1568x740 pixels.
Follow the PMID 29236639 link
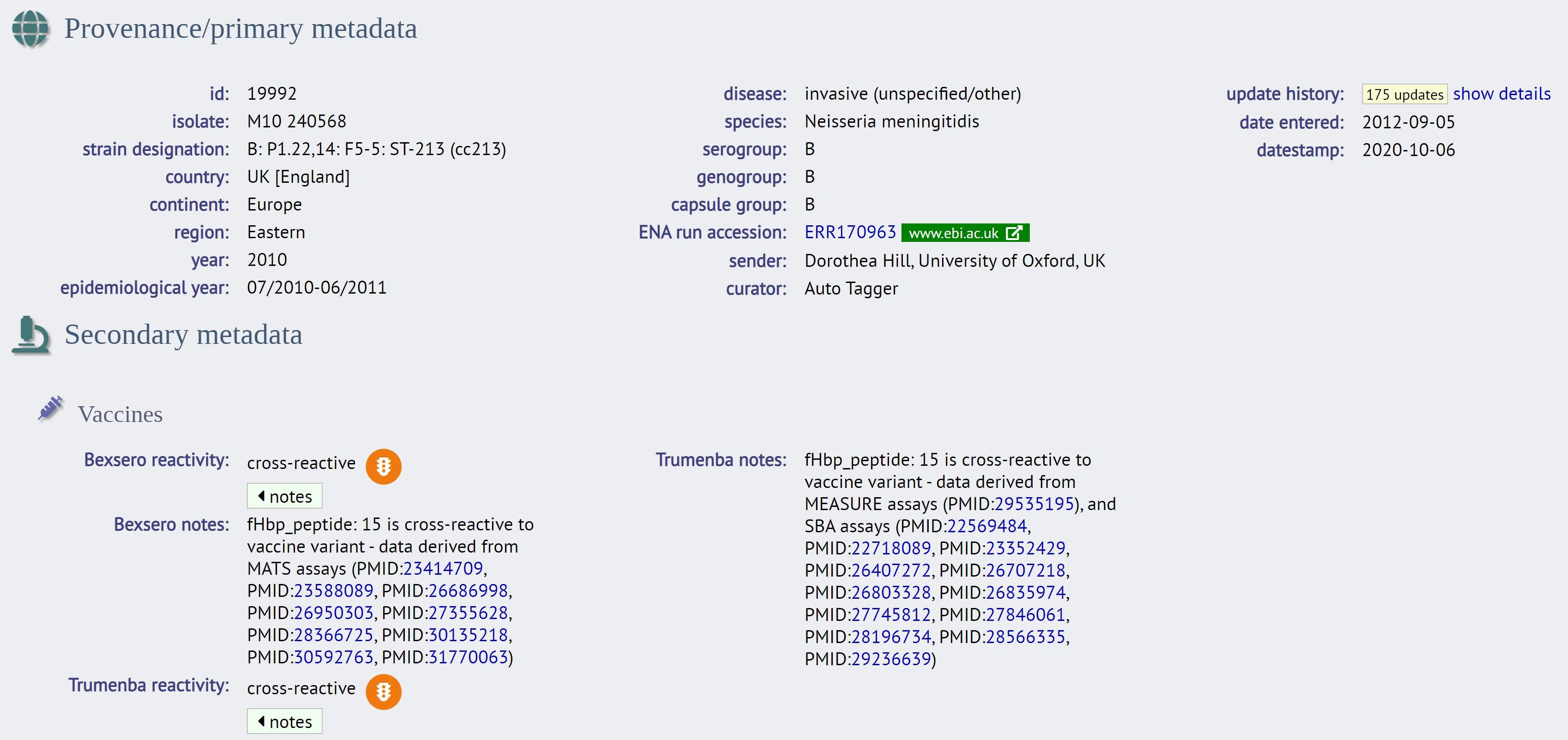click(891, 659)
